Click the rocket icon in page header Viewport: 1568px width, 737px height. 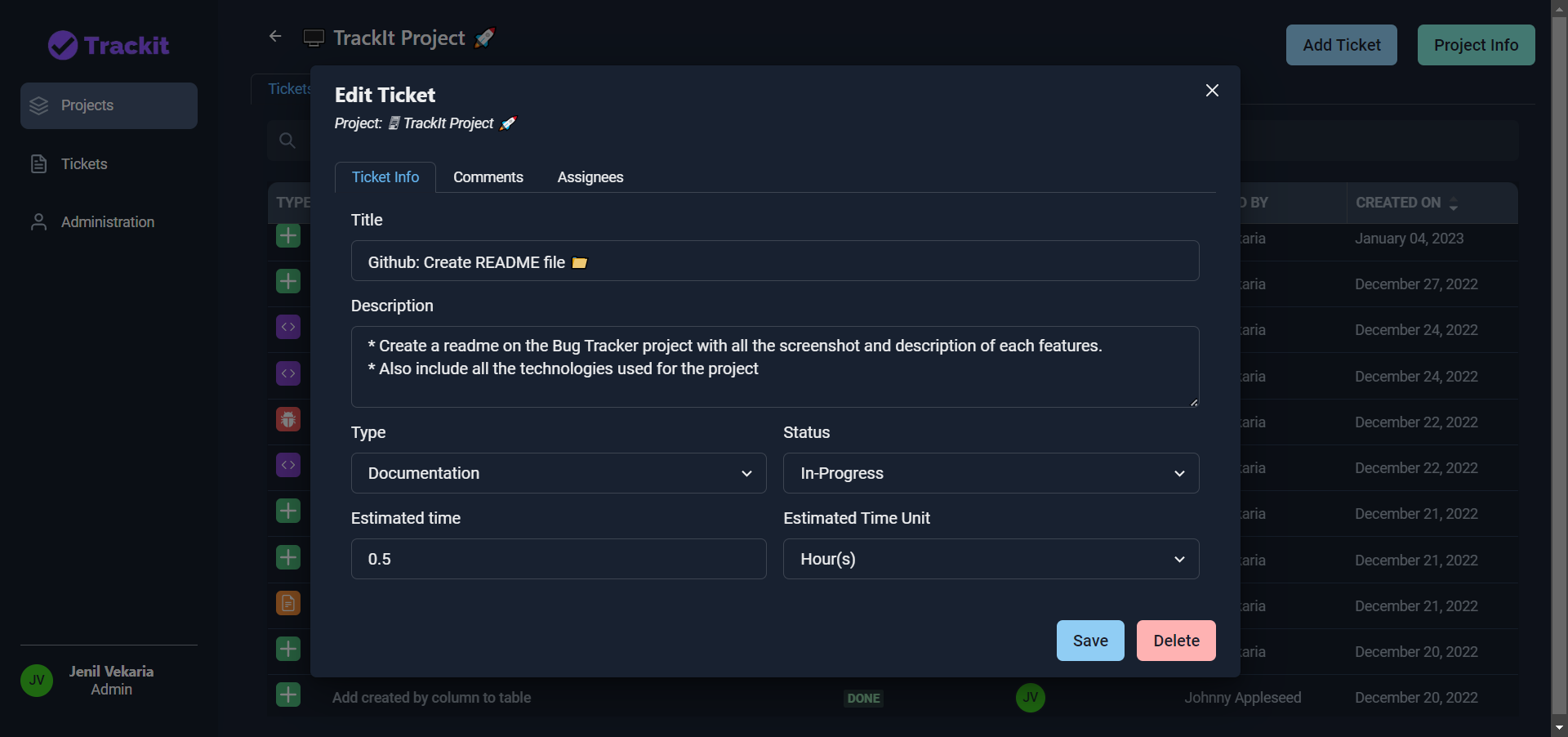click(484, 38)
